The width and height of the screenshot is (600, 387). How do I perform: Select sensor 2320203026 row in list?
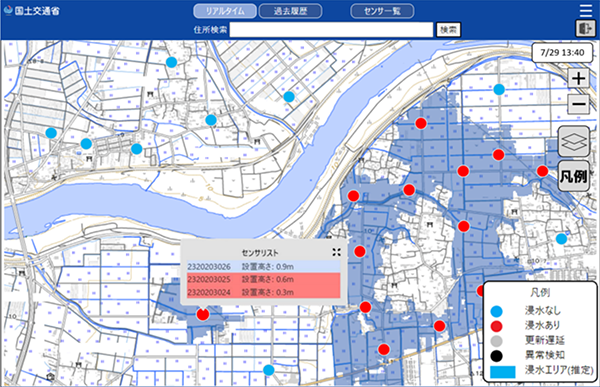264,266
